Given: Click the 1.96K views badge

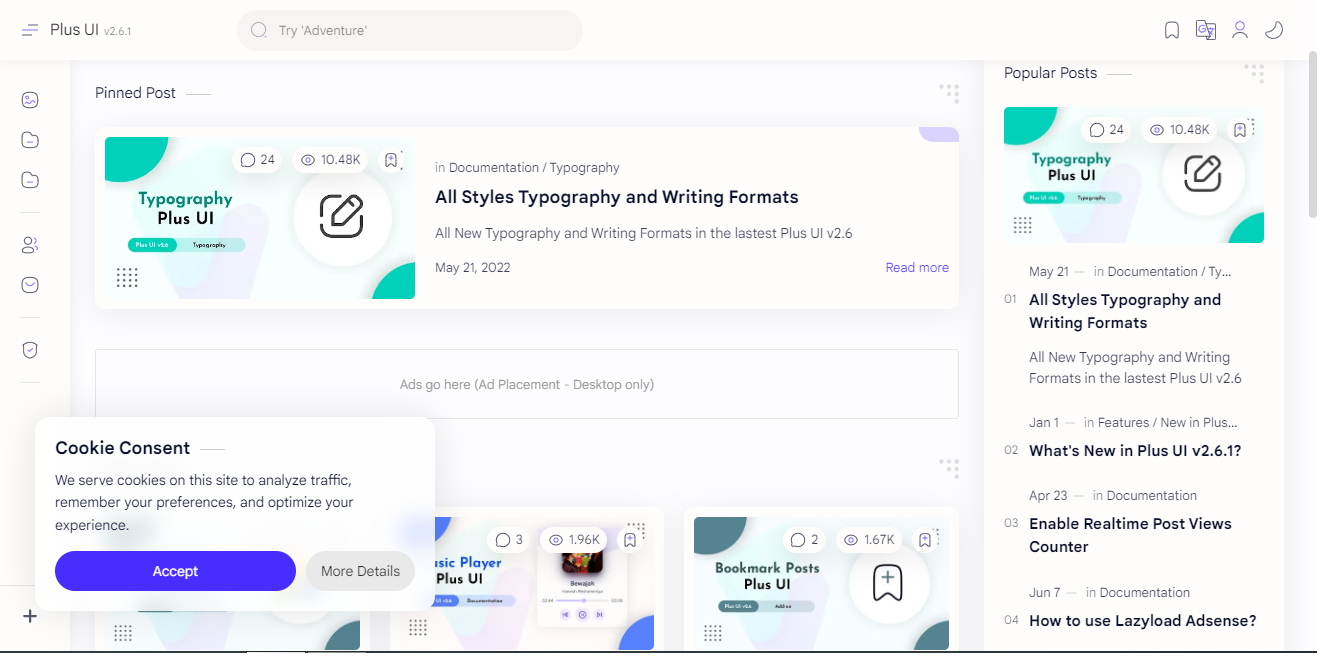Looking at the screenshot, I should (x=575, y=540).
